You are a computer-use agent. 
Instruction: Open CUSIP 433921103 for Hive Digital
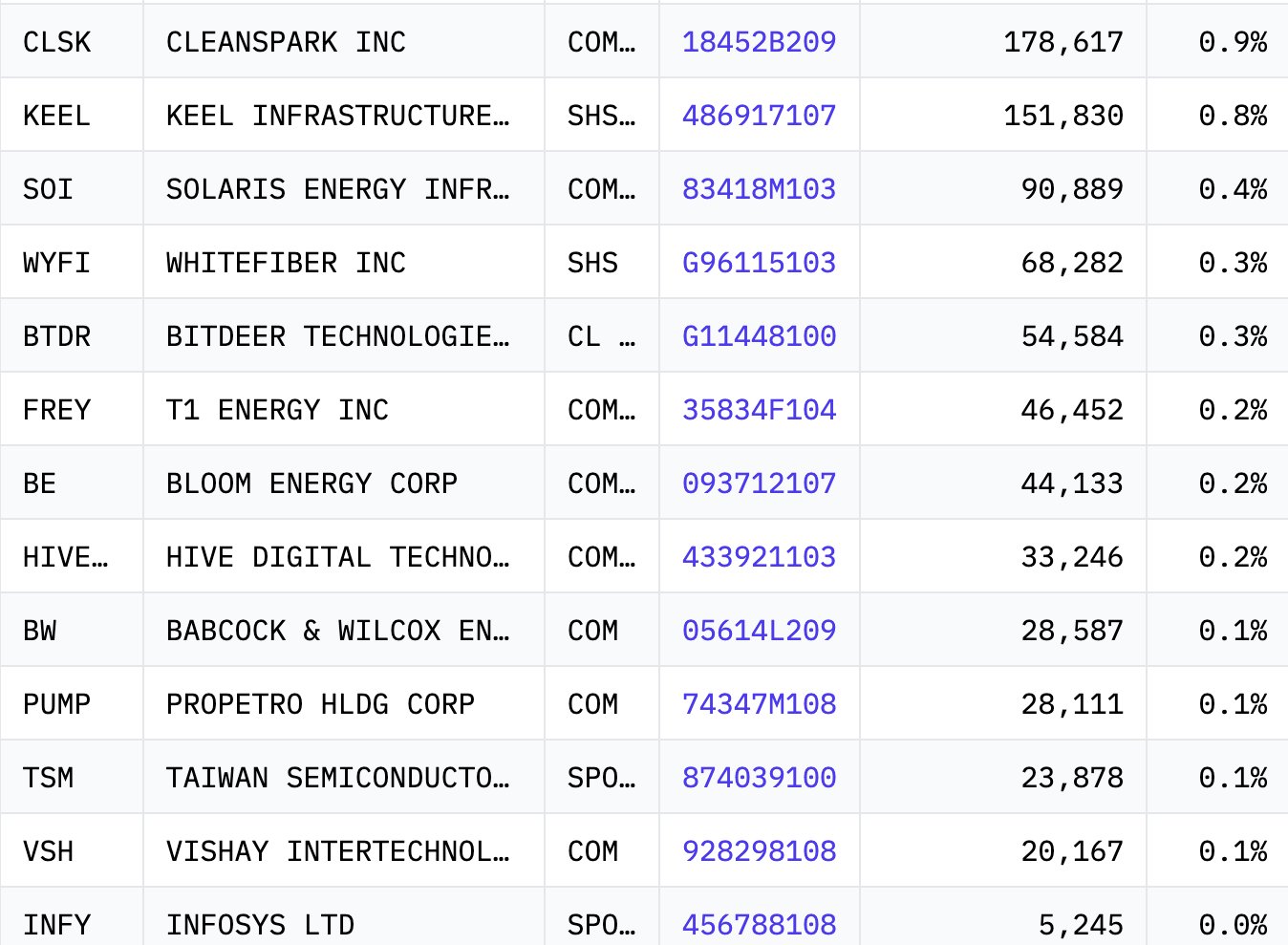759,557
